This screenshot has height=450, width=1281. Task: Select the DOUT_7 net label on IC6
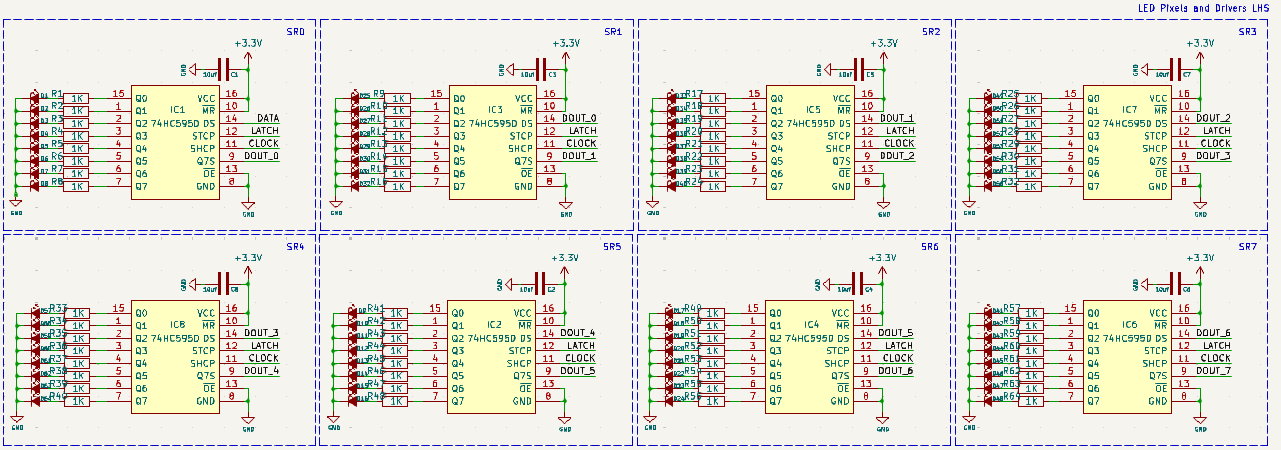coord(1213,371)
